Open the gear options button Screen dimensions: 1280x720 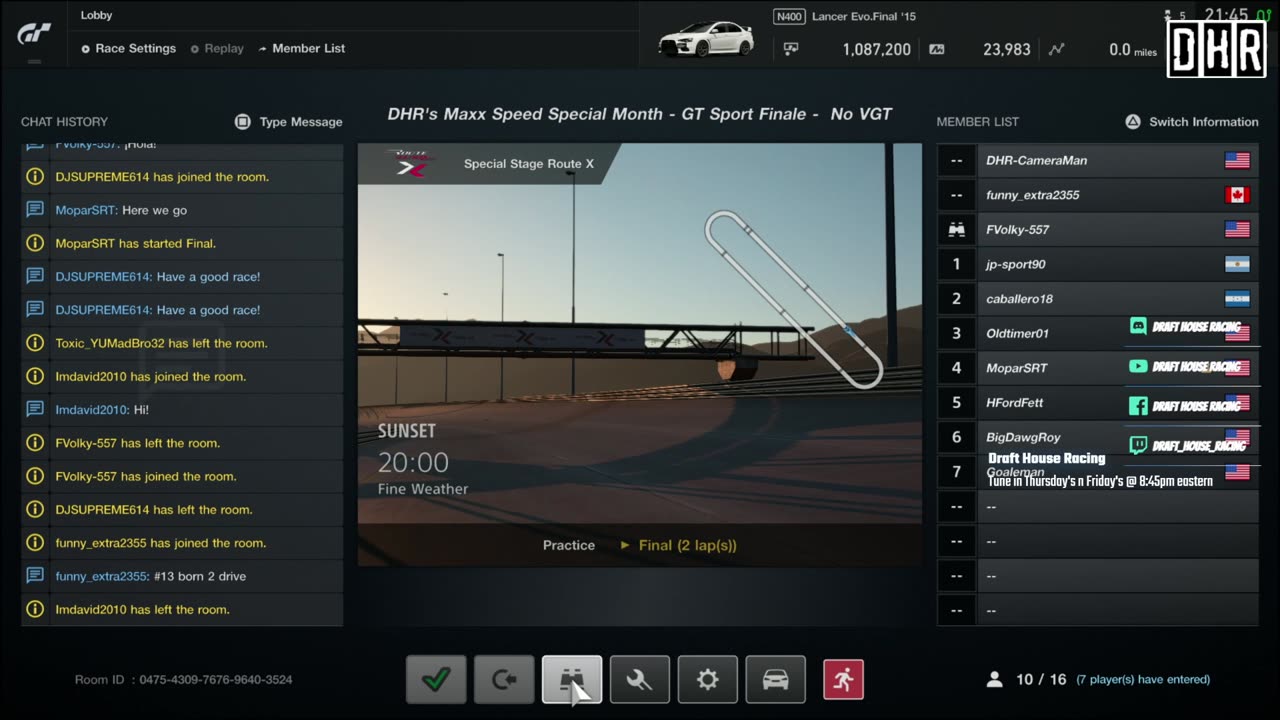708,680
